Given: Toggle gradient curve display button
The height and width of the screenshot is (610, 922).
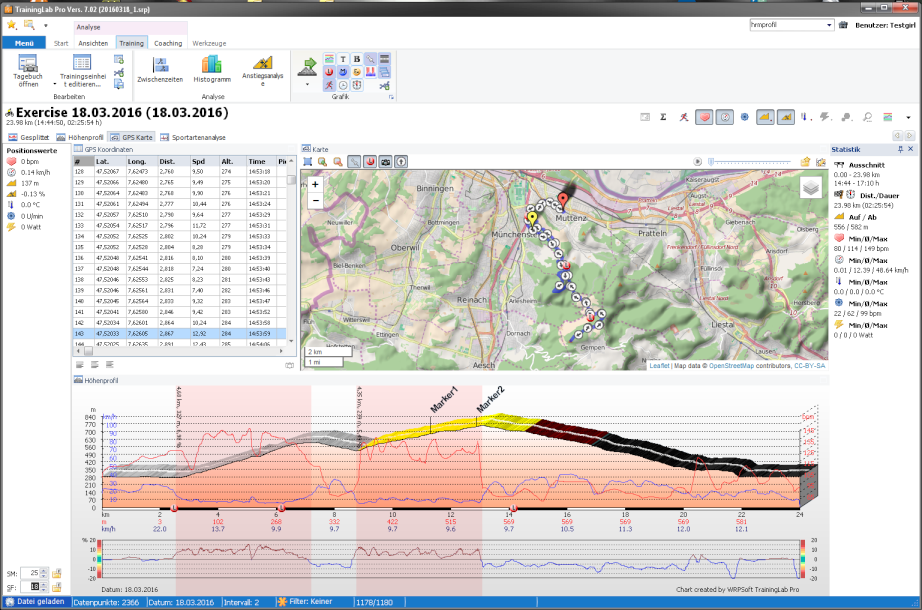Looking at the screenshot, I should 785,117.
